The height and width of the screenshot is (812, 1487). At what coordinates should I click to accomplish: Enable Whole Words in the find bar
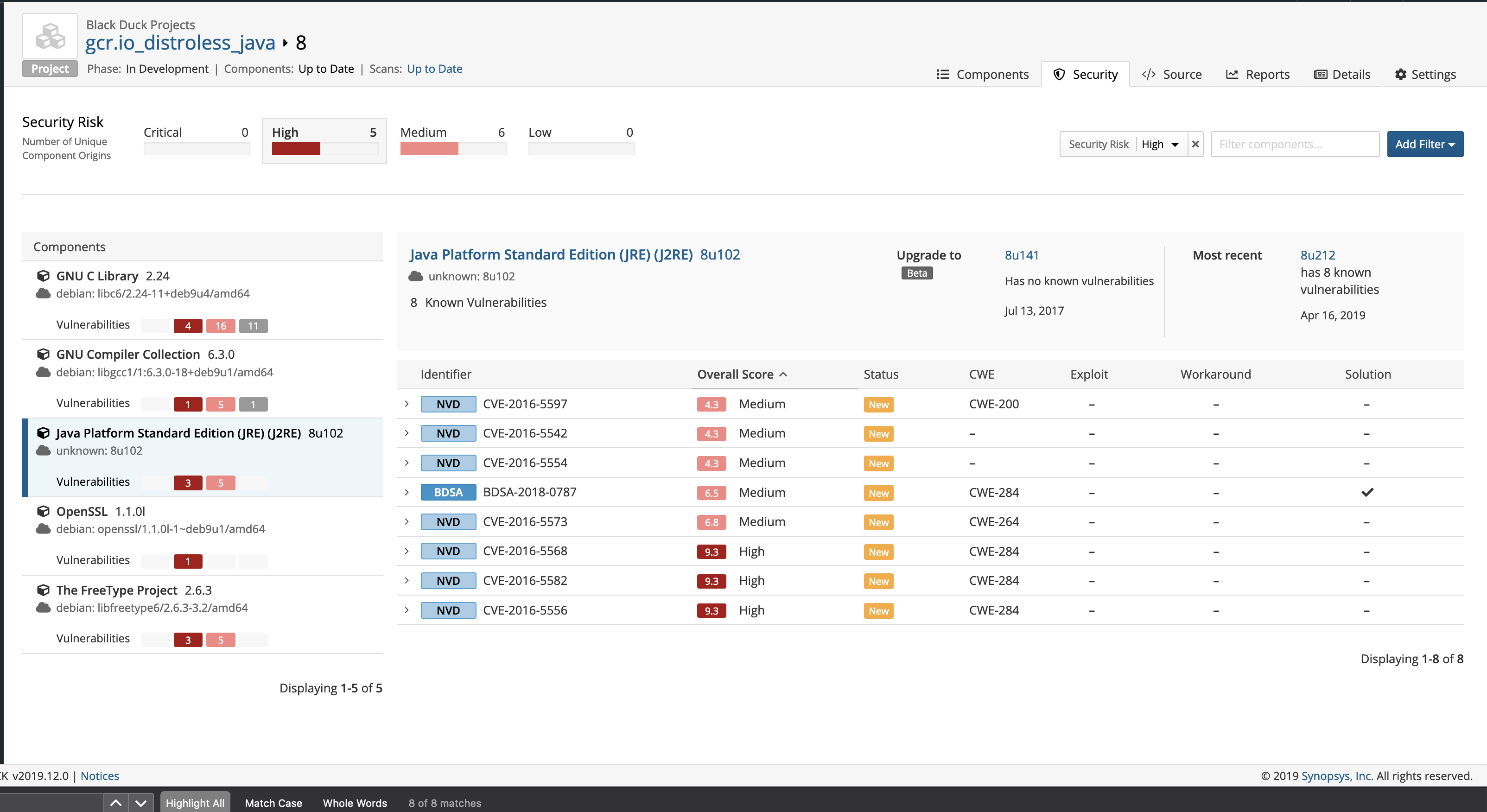(x=355, y=803)
